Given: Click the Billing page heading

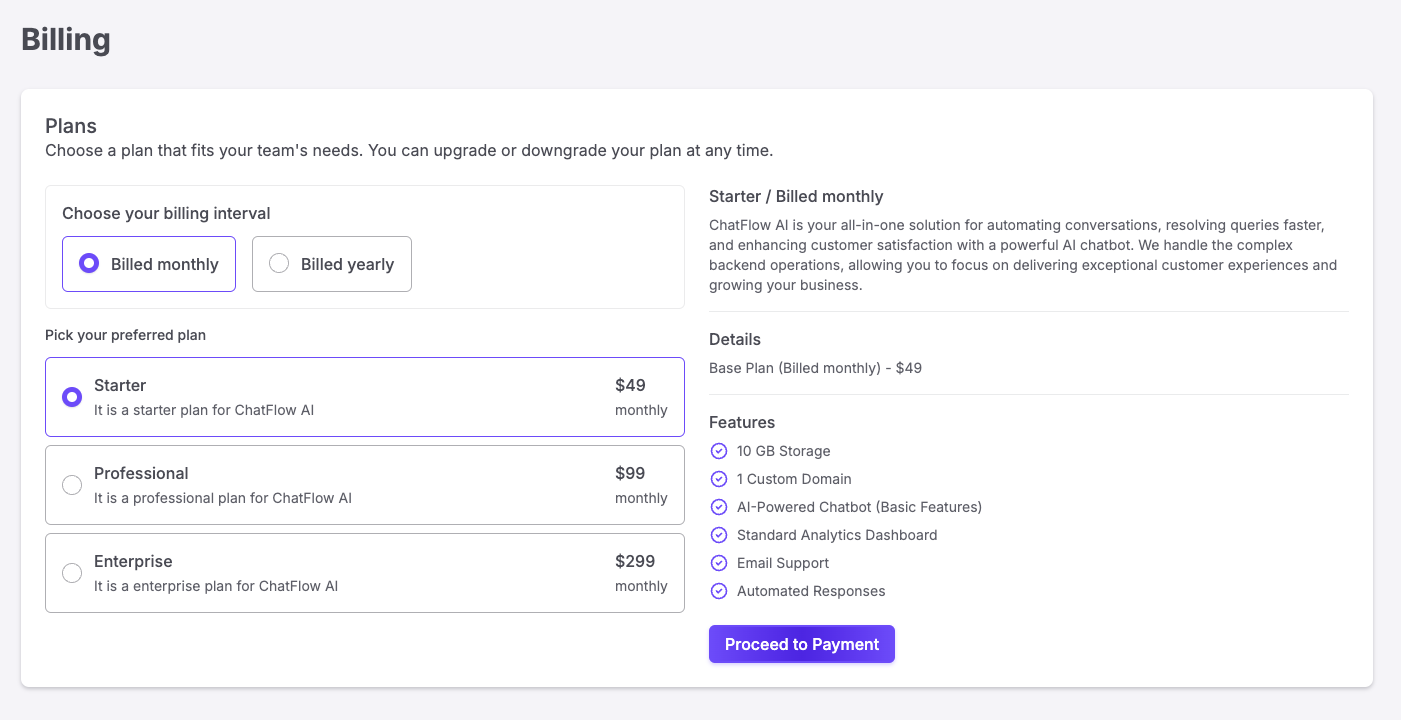Looking at the screenshot, I should (66, 40).
